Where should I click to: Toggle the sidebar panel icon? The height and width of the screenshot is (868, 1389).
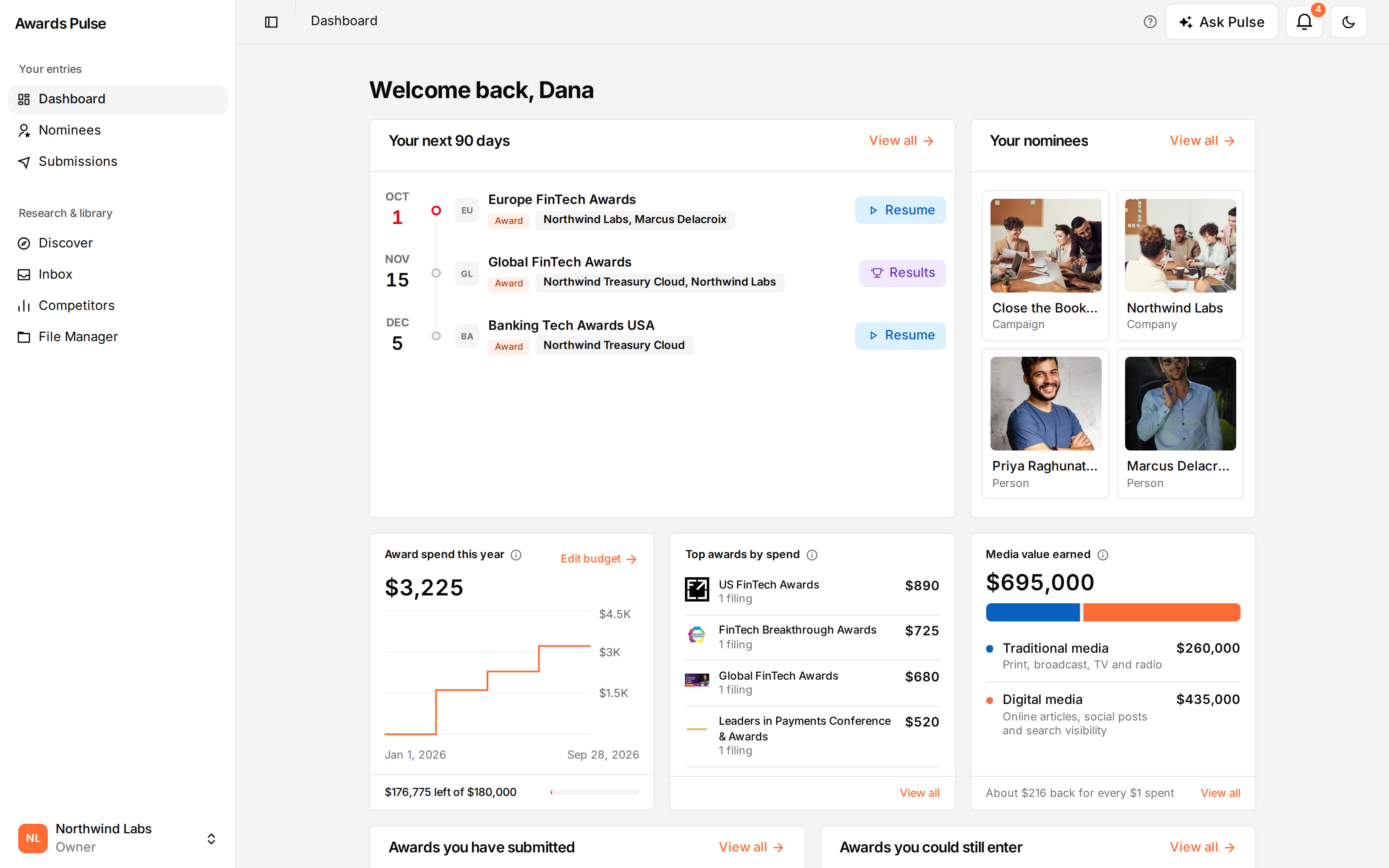click(x=271, y=22)
